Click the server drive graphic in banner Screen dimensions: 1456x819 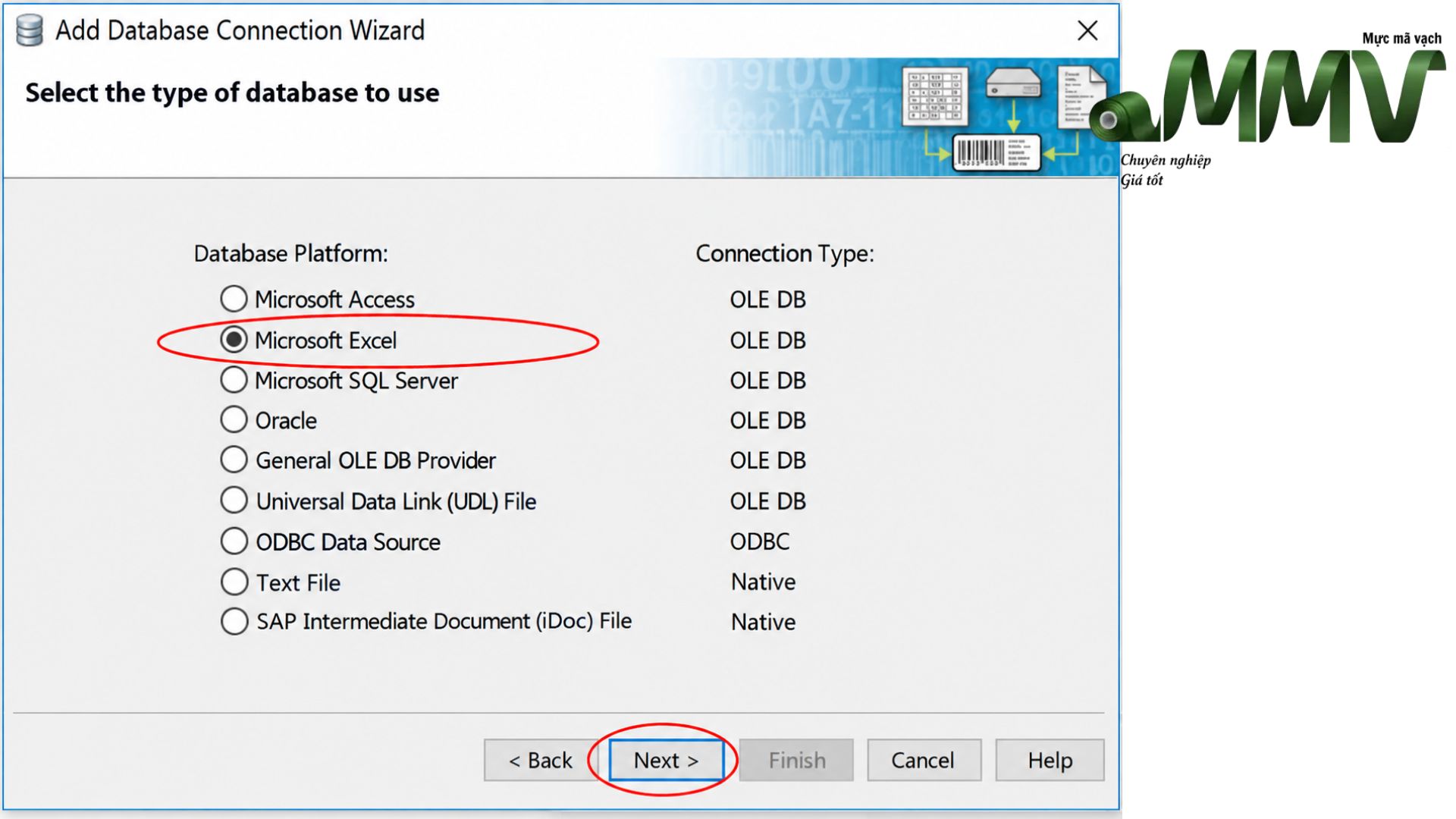pos(1013,83)
